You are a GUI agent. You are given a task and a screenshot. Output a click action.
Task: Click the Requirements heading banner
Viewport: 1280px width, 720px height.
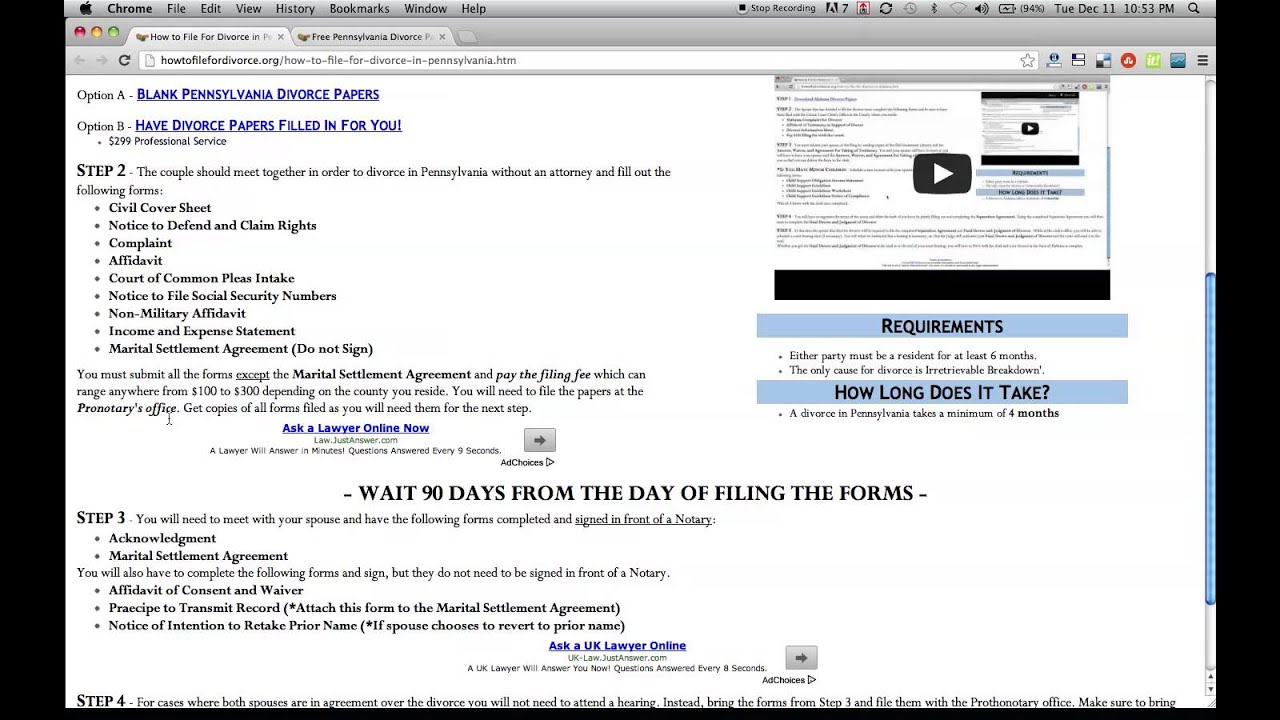coord(942,326)
